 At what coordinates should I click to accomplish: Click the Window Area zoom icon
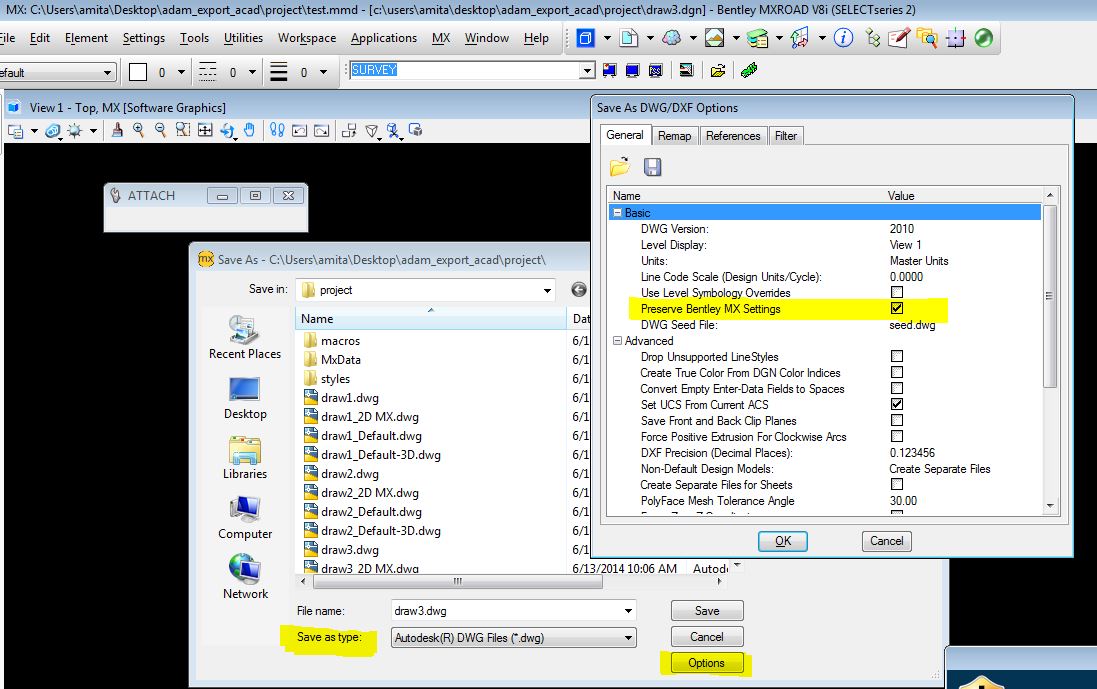pos(183,130)
